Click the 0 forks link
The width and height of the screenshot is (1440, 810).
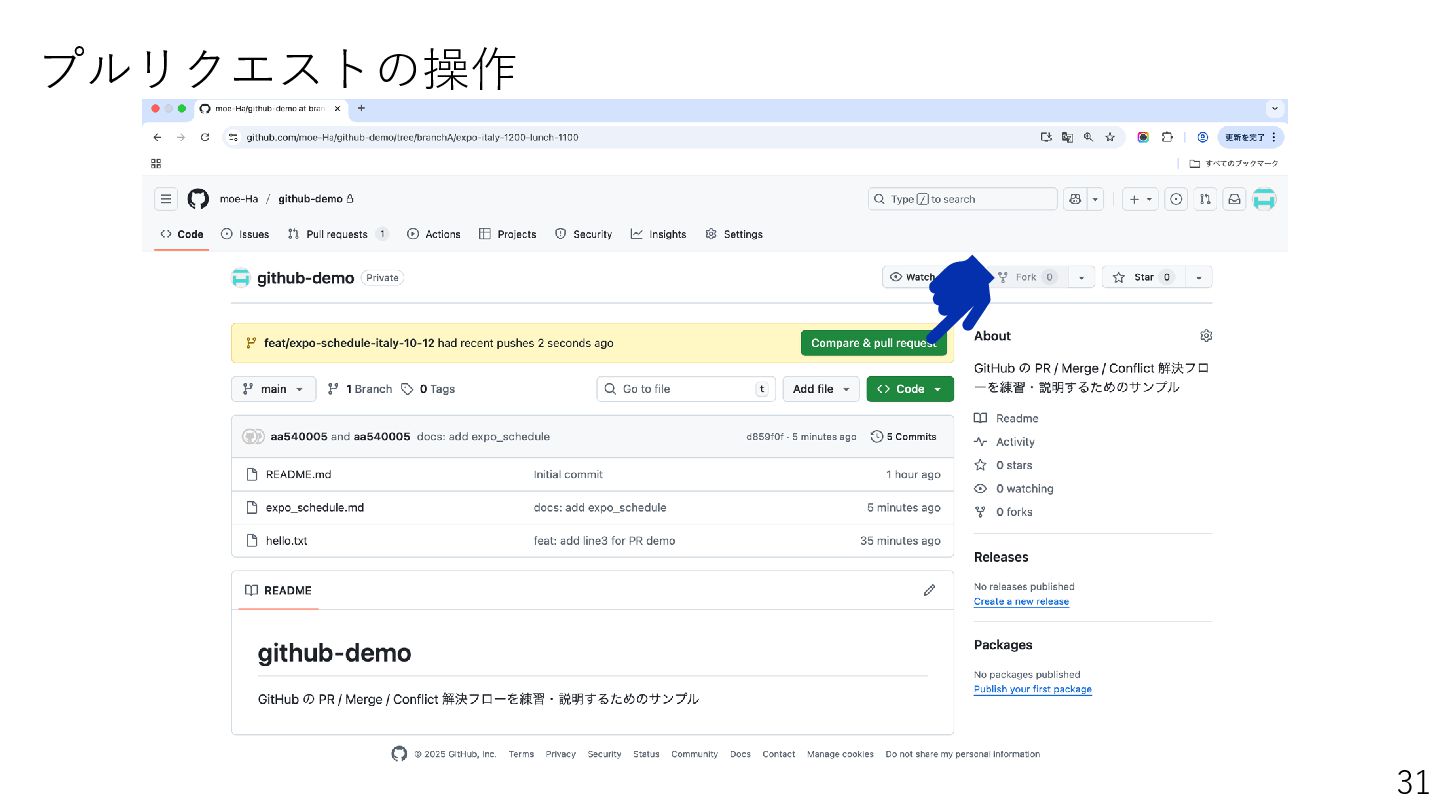click(x=1004, y=512)
